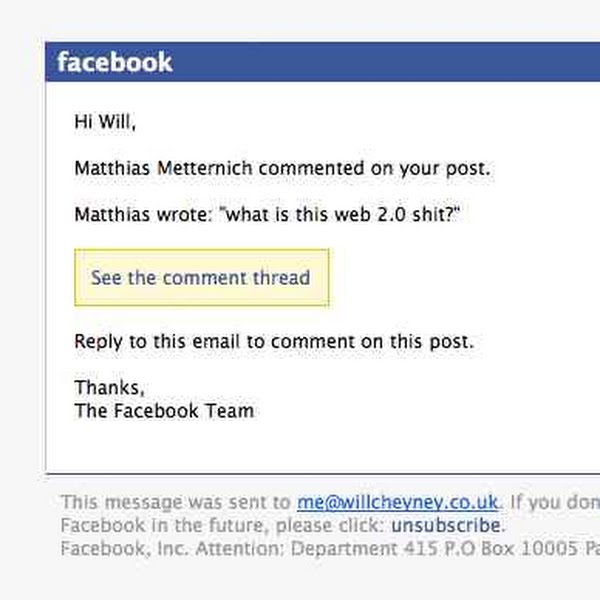Click the 'Hi Will,' greeting text
The width and height of the screenshot is (600, 600).
pos(104,123)
